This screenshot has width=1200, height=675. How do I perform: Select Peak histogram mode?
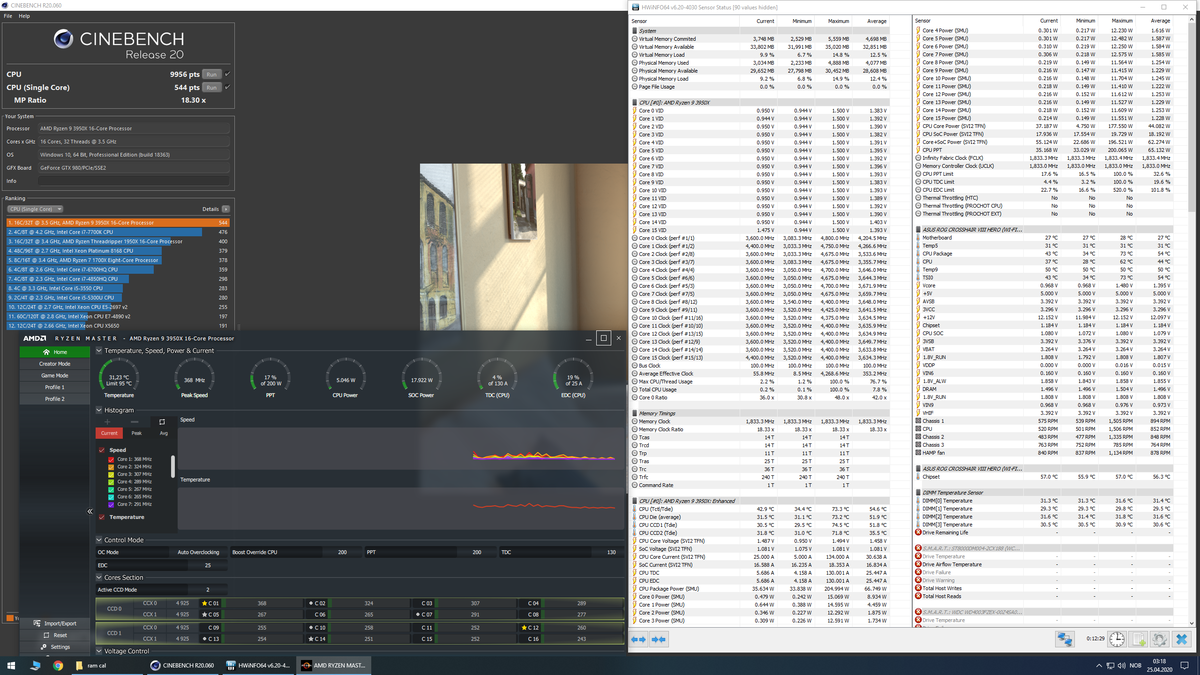coord(136,433)
